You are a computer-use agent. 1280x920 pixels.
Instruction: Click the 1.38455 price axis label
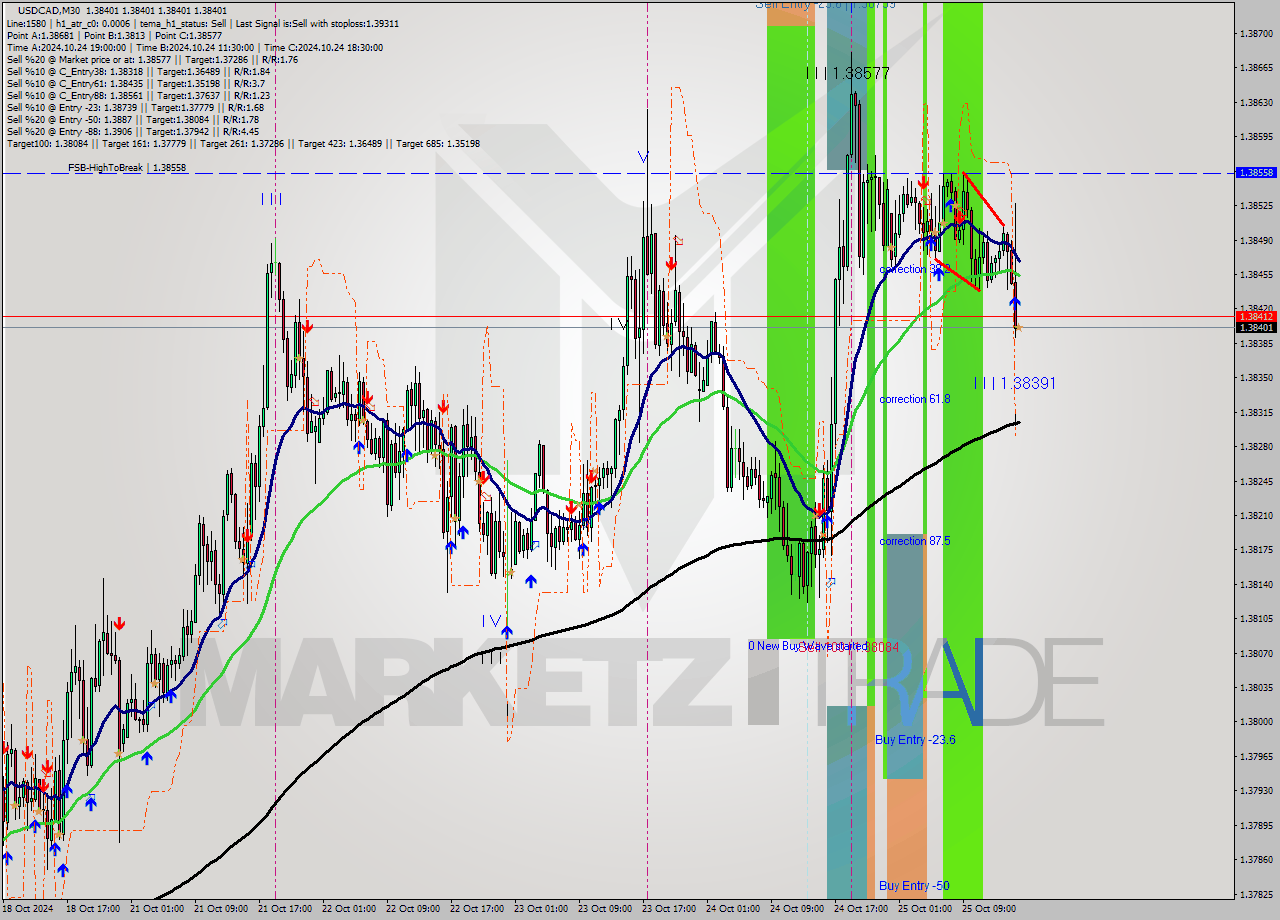point(1255,274)
